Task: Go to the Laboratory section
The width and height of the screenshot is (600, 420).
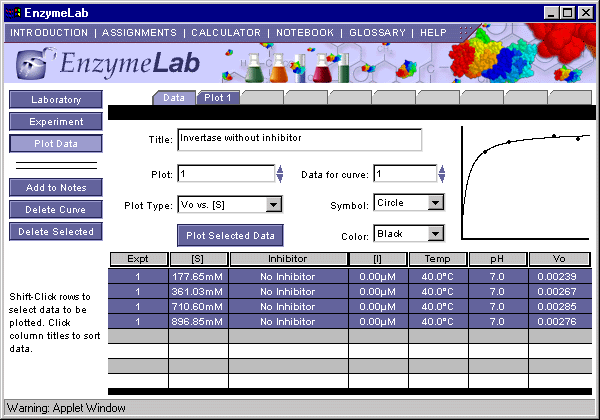Action: (57, 100)
